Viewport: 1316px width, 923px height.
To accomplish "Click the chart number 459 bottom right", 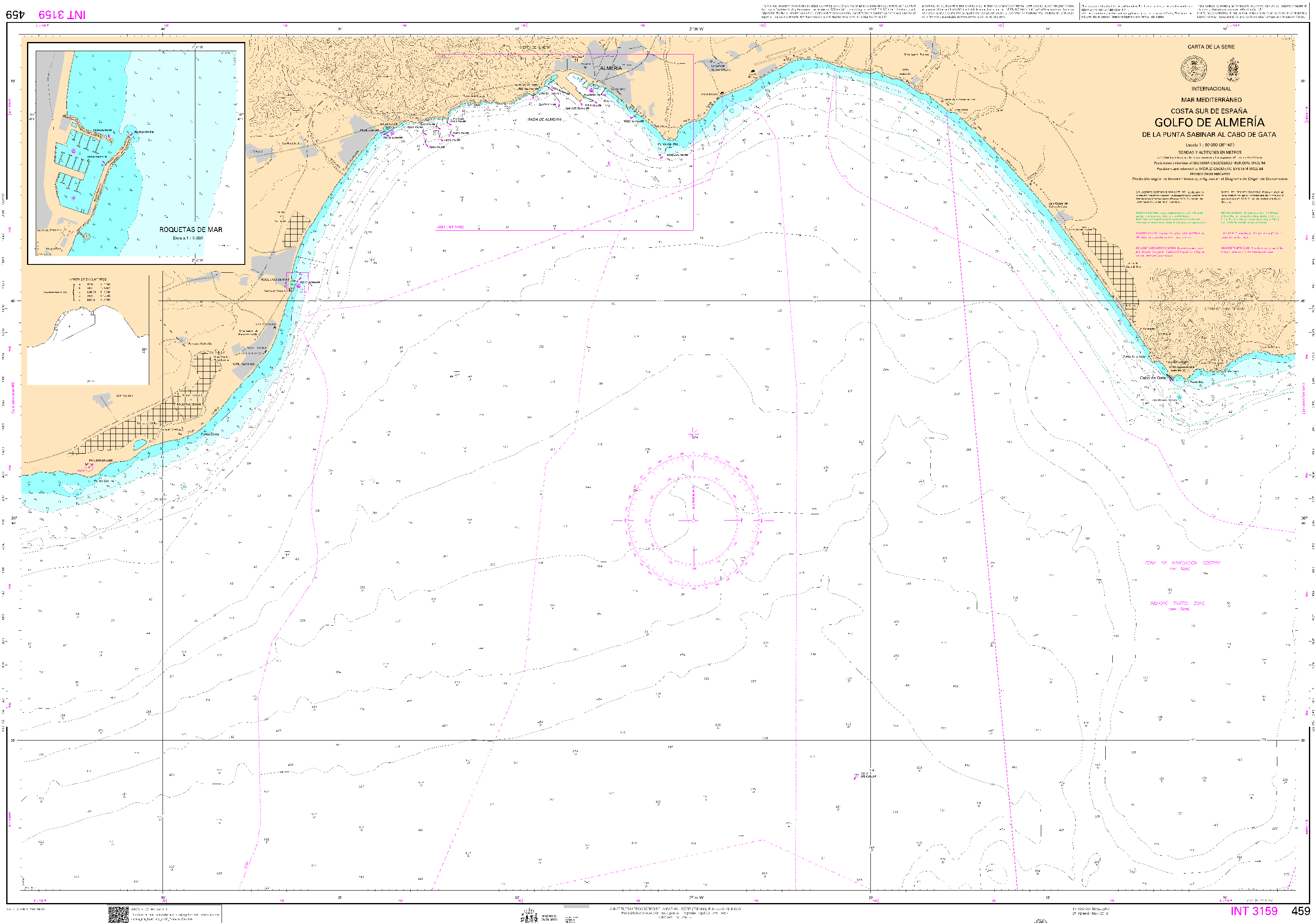I will click(1301, 911).
